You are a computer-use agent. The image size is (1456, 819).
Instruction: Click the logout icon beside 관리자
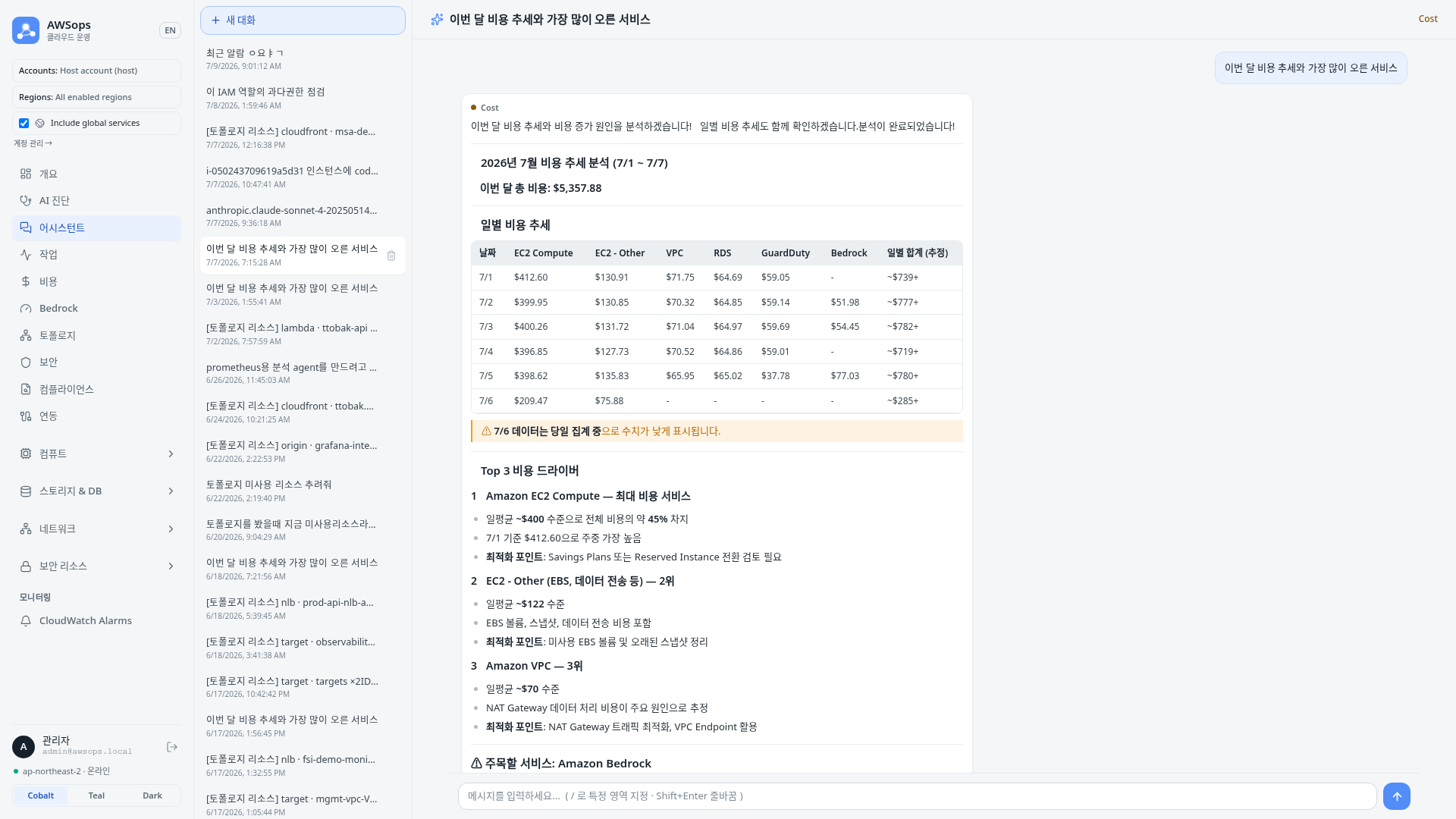tap(172, 747)
